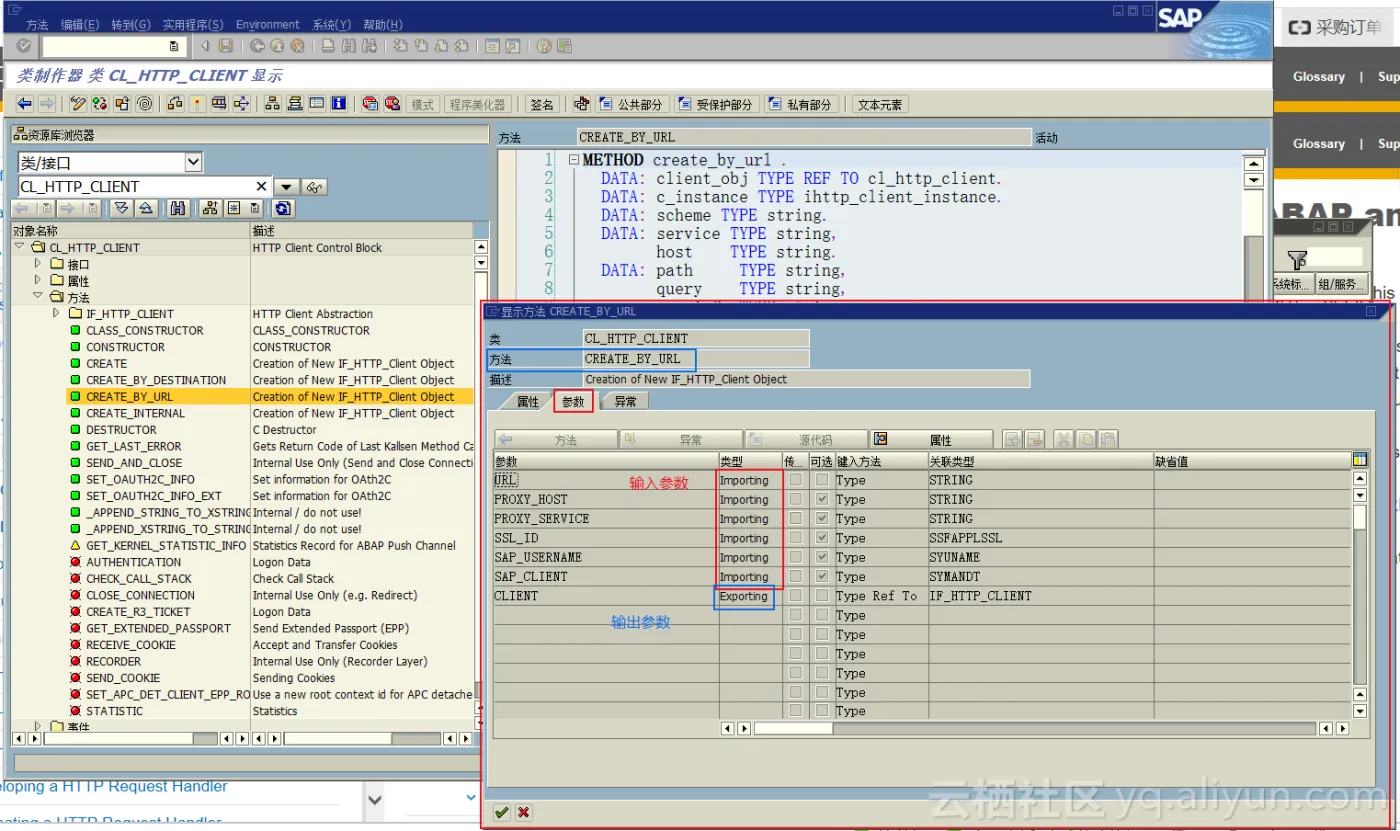Click the 文本元素 button
The width and height of the screenshot is (1400, 831).
coord(880,104)
